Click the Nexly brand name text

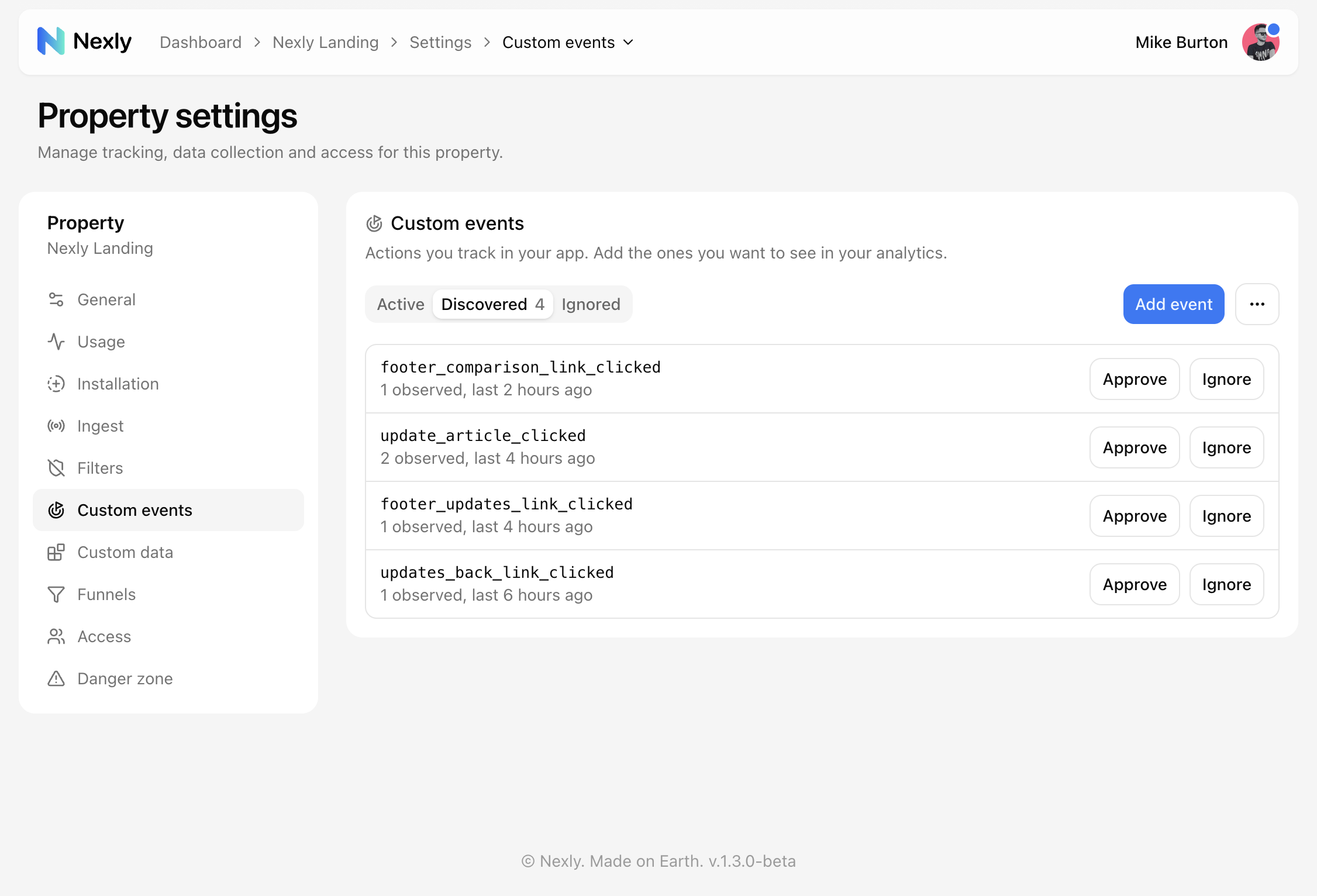102,42
